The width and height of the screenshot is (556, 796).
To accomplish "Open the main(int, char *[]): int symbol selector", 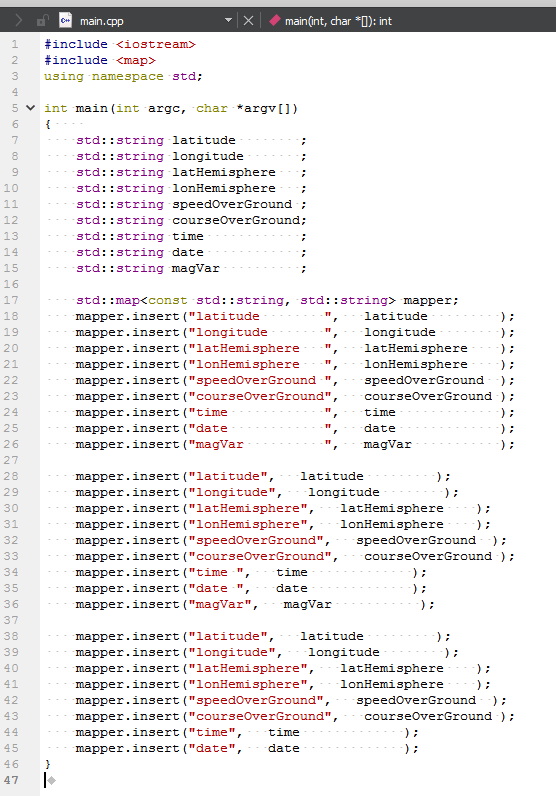I will coord(338,21).
